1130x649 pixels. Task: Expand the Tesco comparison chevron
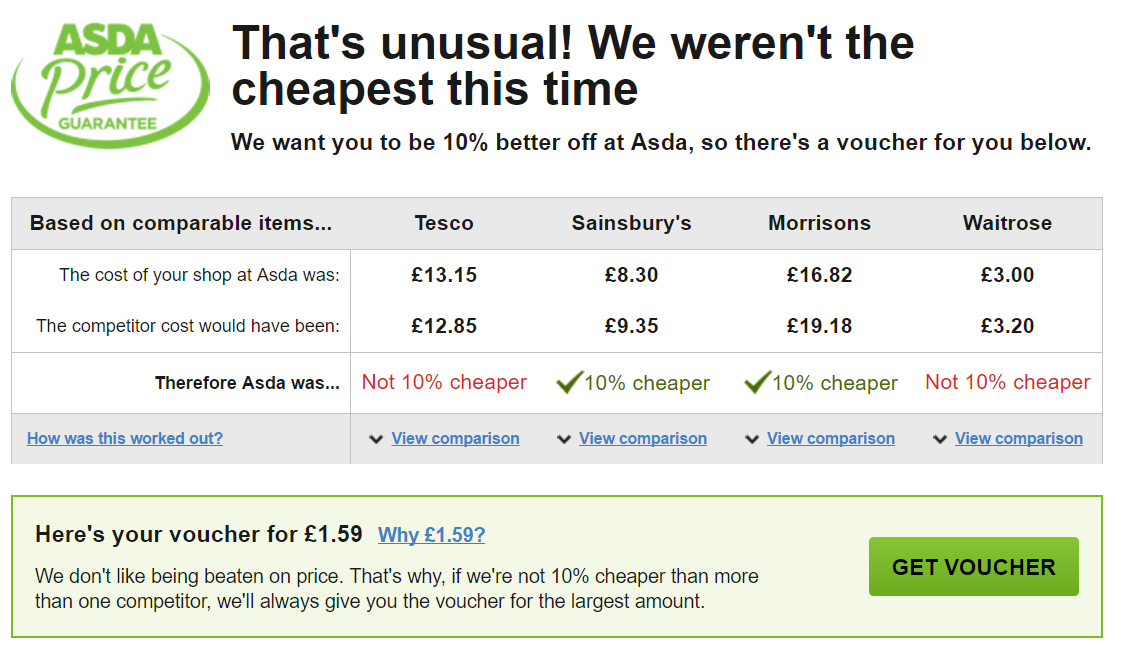click(x=376, y=439)
